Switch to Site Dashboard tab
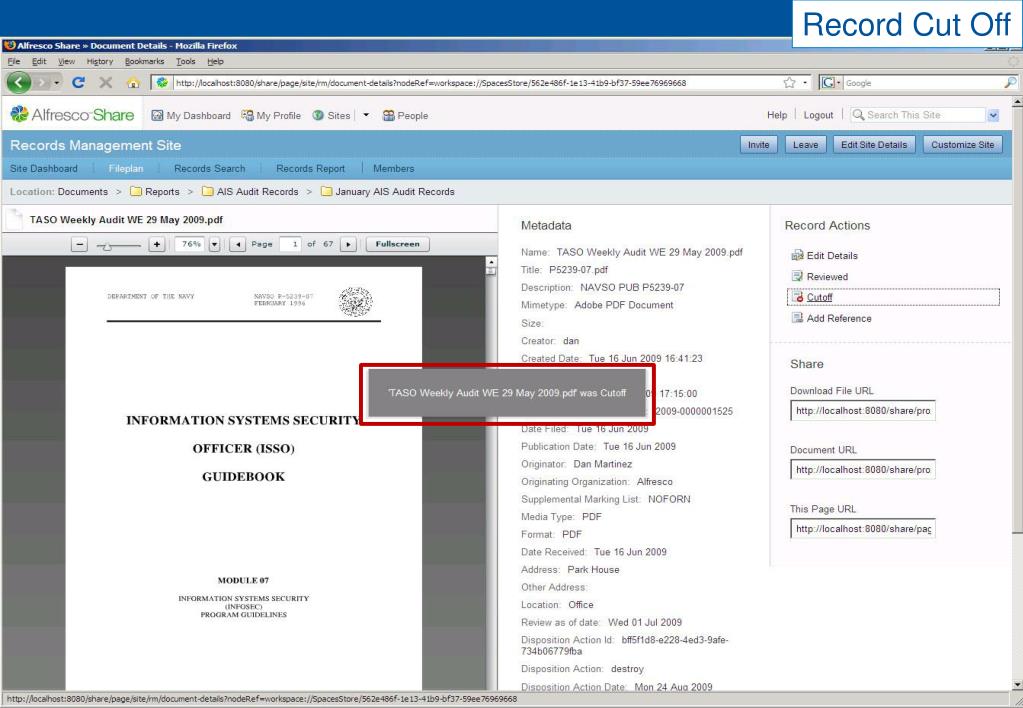The height and width of the screenshot is (708, 1023). [44, 168]
